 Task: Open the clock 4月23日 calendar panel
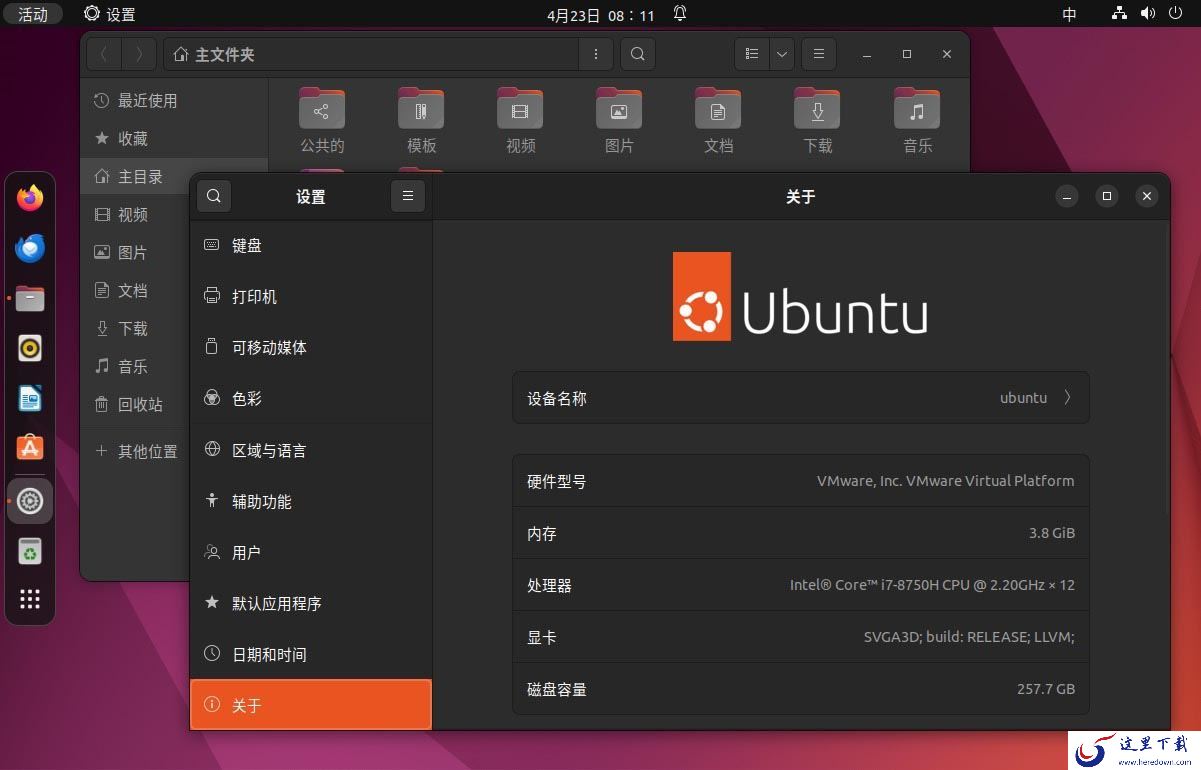click(601, 15)
